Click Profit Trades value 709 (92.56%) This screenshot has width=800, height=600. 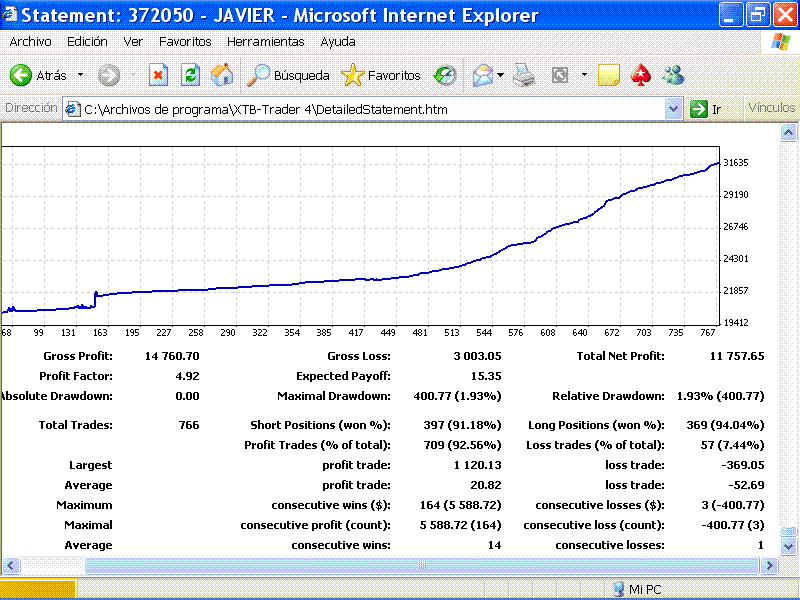tap(462, 445)
